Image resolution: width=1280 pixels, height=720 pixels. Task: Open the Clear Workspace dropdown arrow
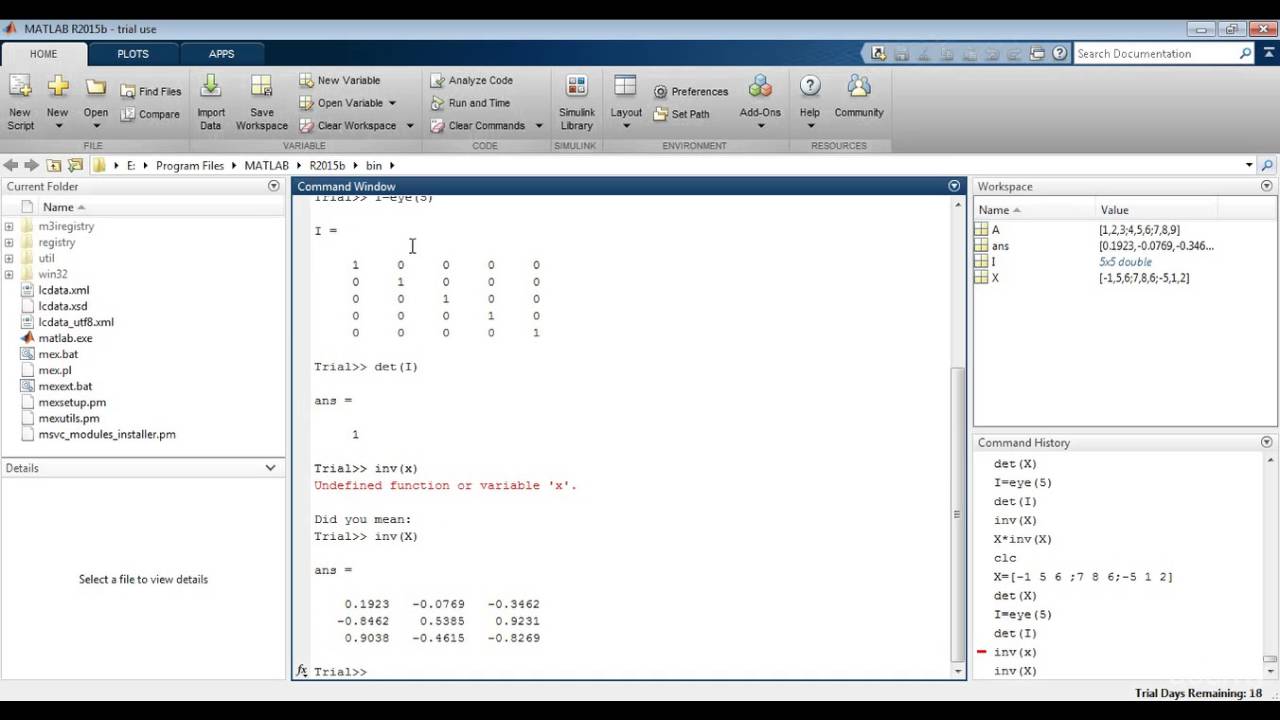coord(409,126)
